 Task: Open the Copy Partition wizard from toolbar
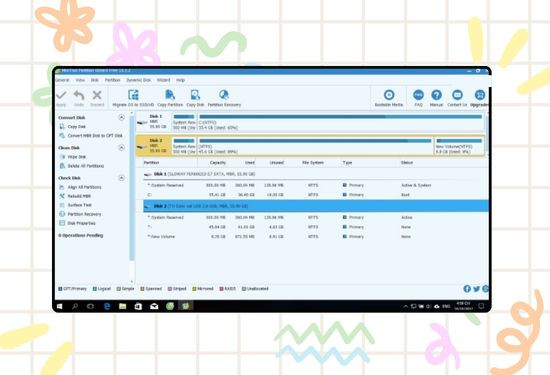(x=170, y=98)
